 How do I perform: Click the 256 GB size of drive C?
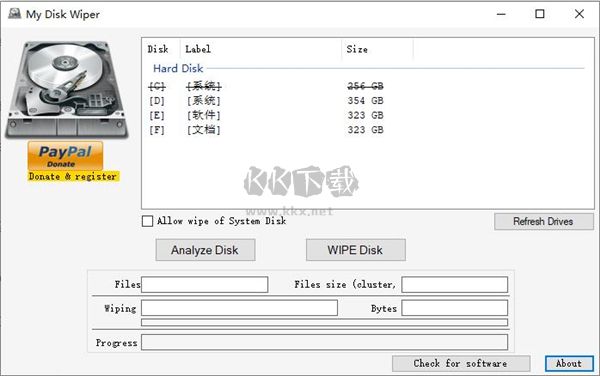(x=365, y=86)
